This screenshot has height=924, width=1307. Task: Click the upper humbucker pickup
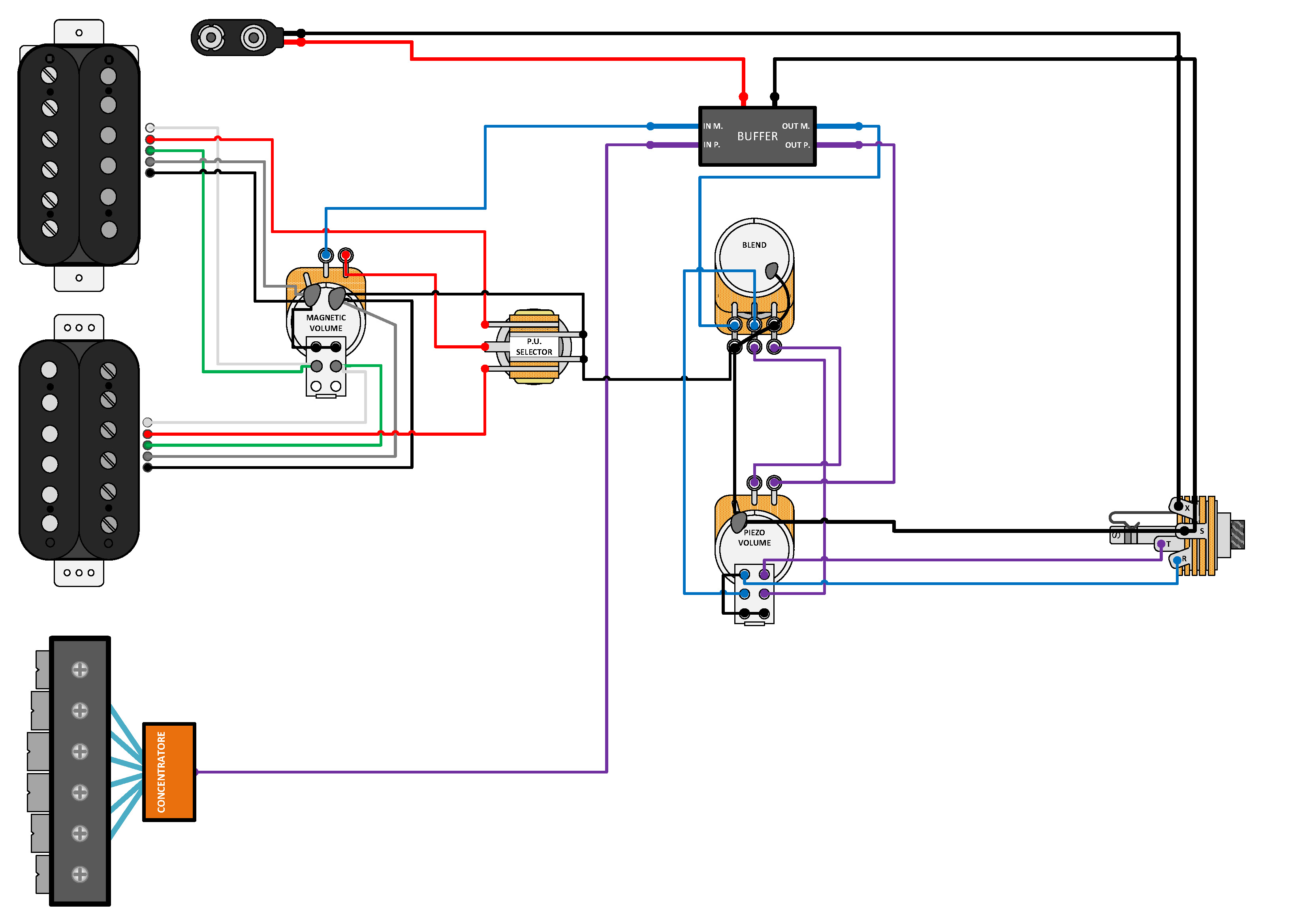pos(79,155)
